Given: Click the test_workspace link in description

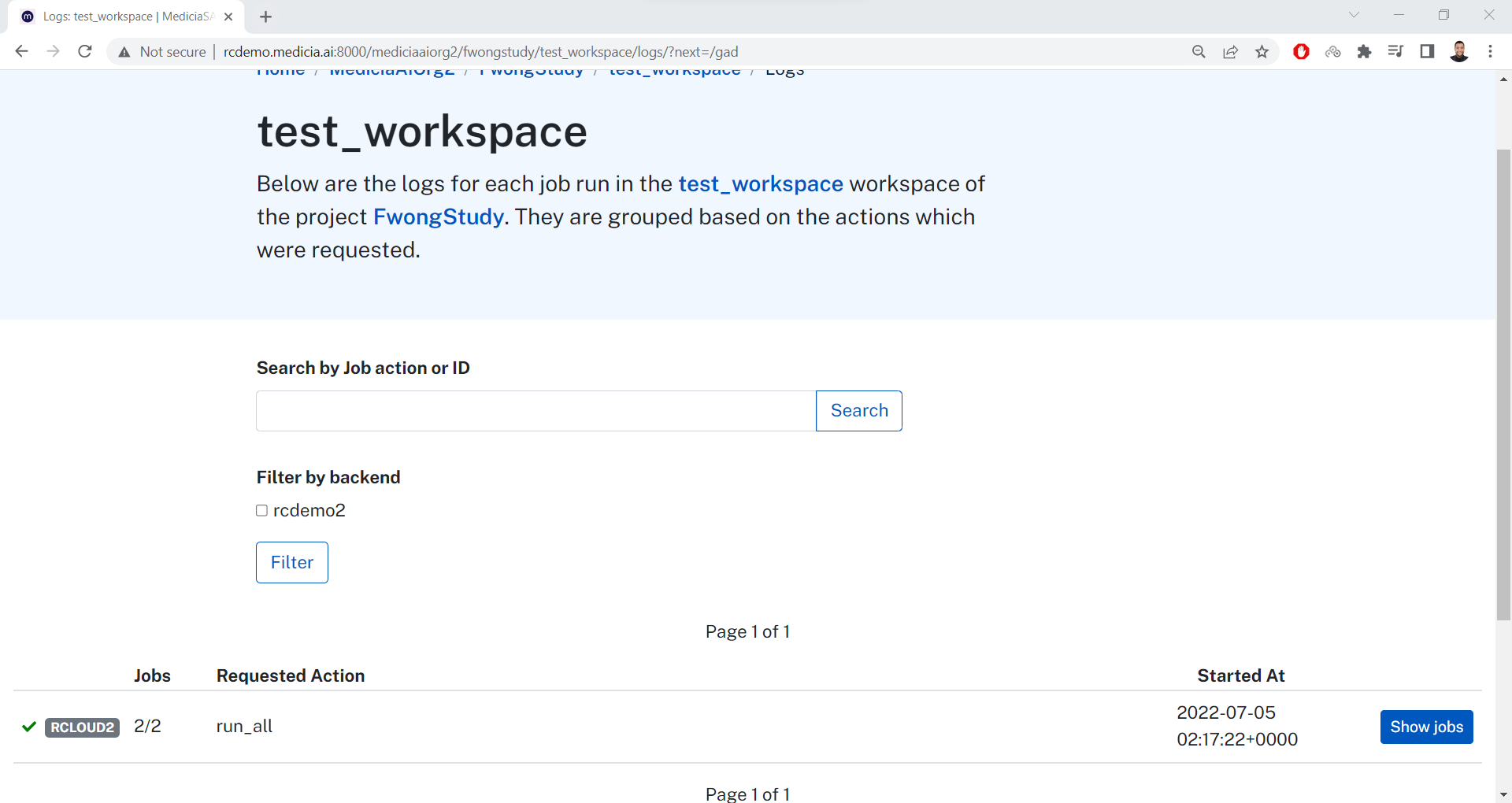Looking at the screenshot, I should [761, 183].
